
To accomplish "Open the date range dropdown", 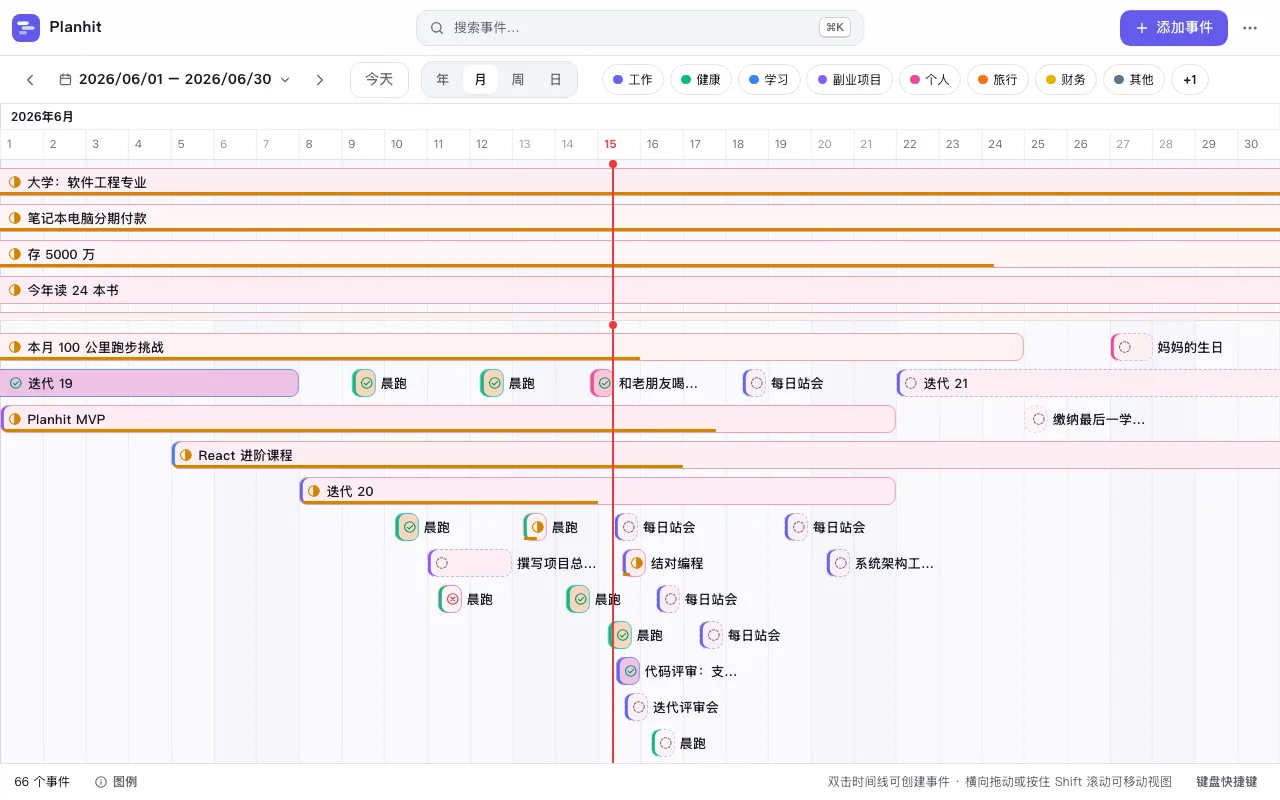I will coord(175,80).
